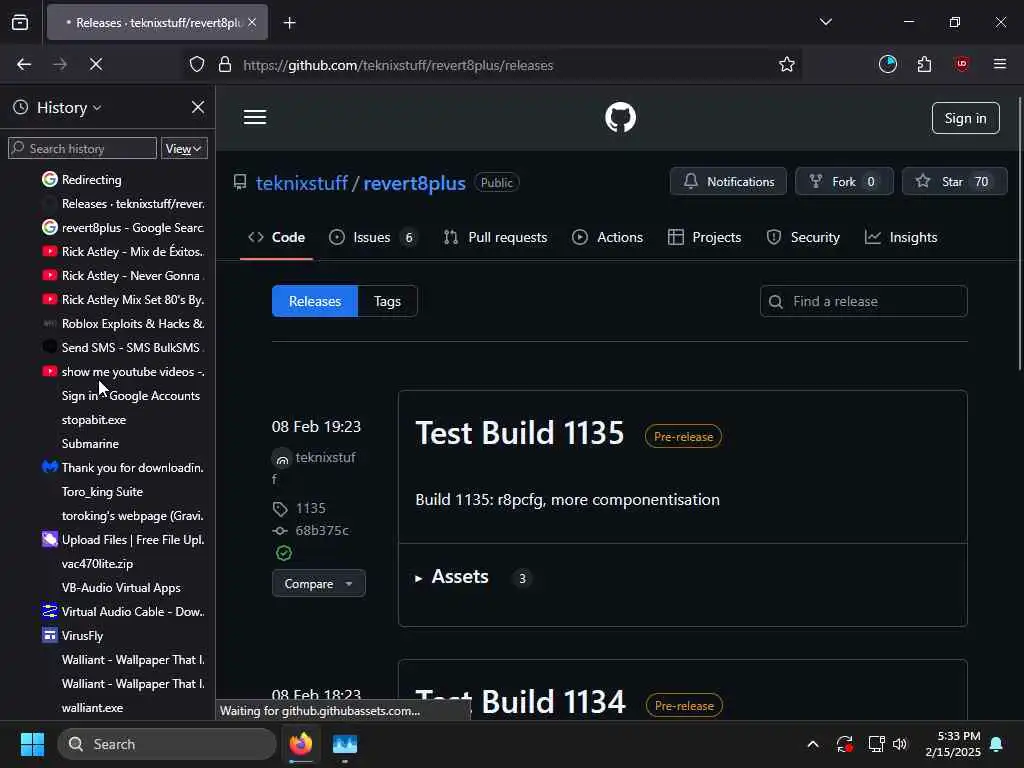Switch to the Issues tab
This screenshot has width=1024, height=768.
coord(373,237)
